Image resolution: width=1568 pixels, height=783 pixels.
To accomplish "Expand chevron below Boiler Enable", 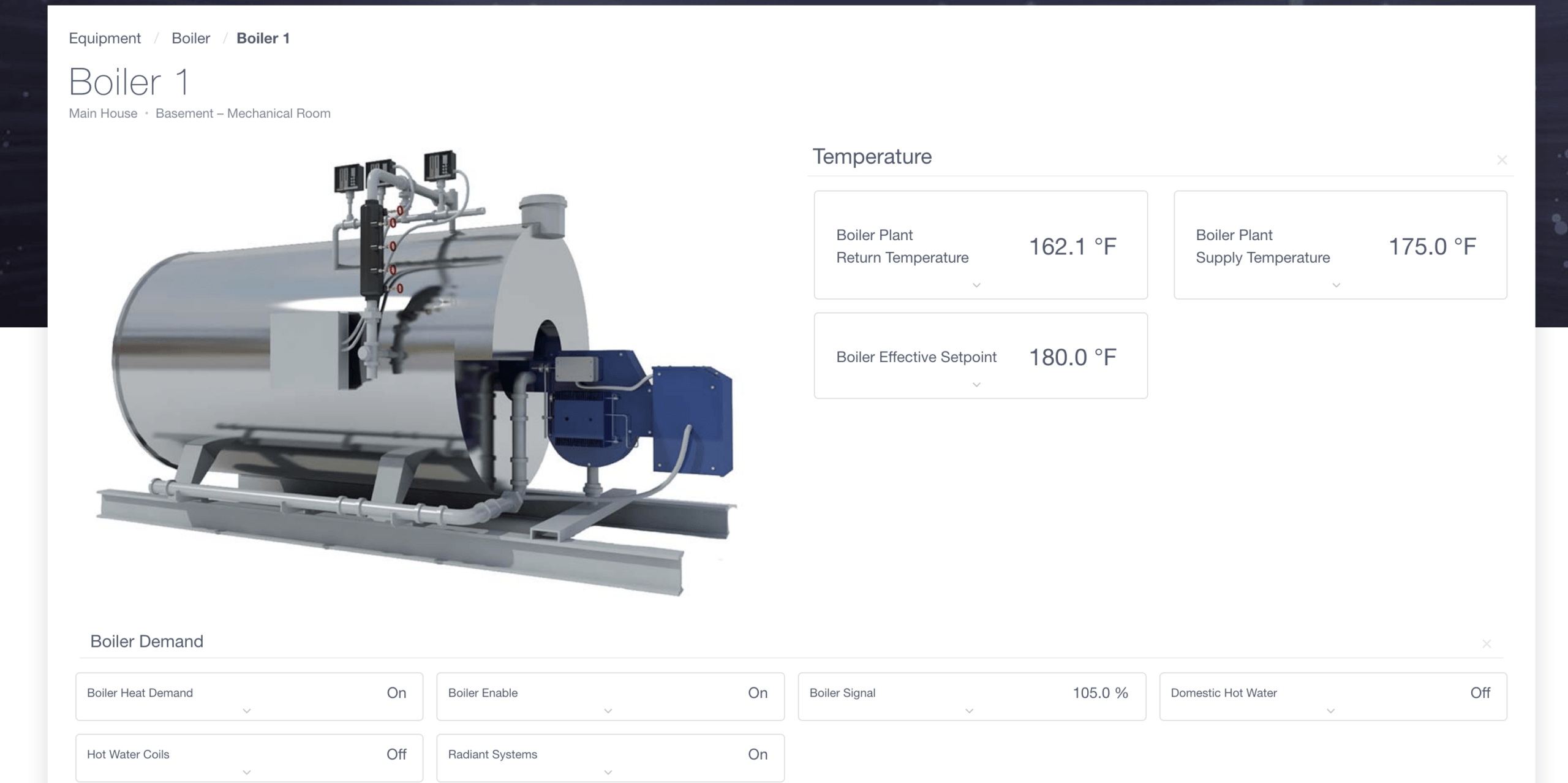I will click(608, 711).
